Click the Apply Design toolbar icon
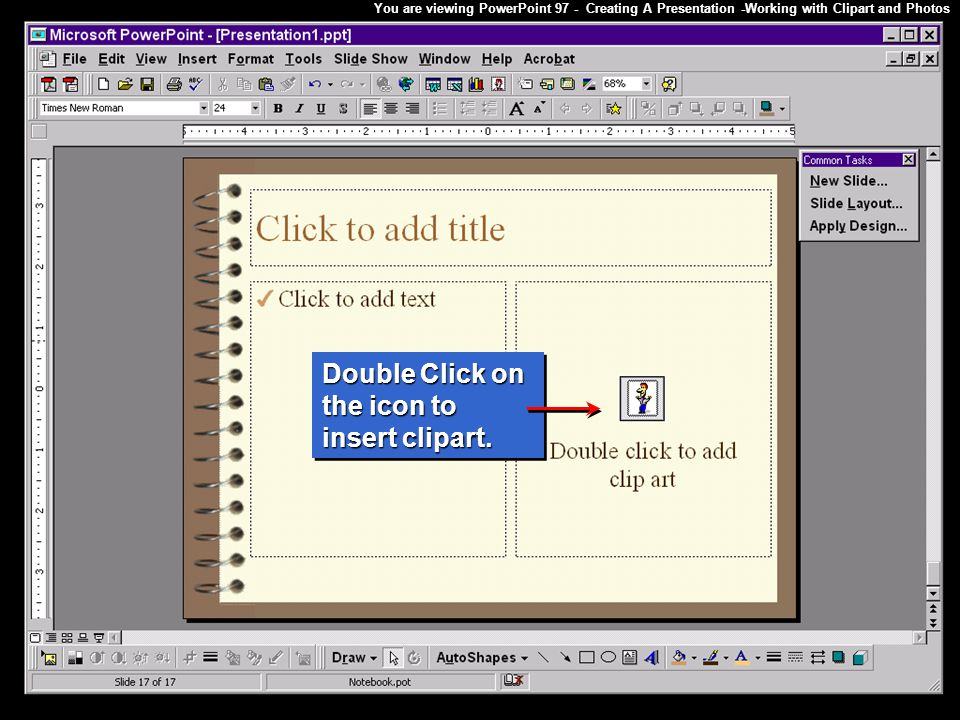Viewport: 960px width, 720px height. point(568,84)
